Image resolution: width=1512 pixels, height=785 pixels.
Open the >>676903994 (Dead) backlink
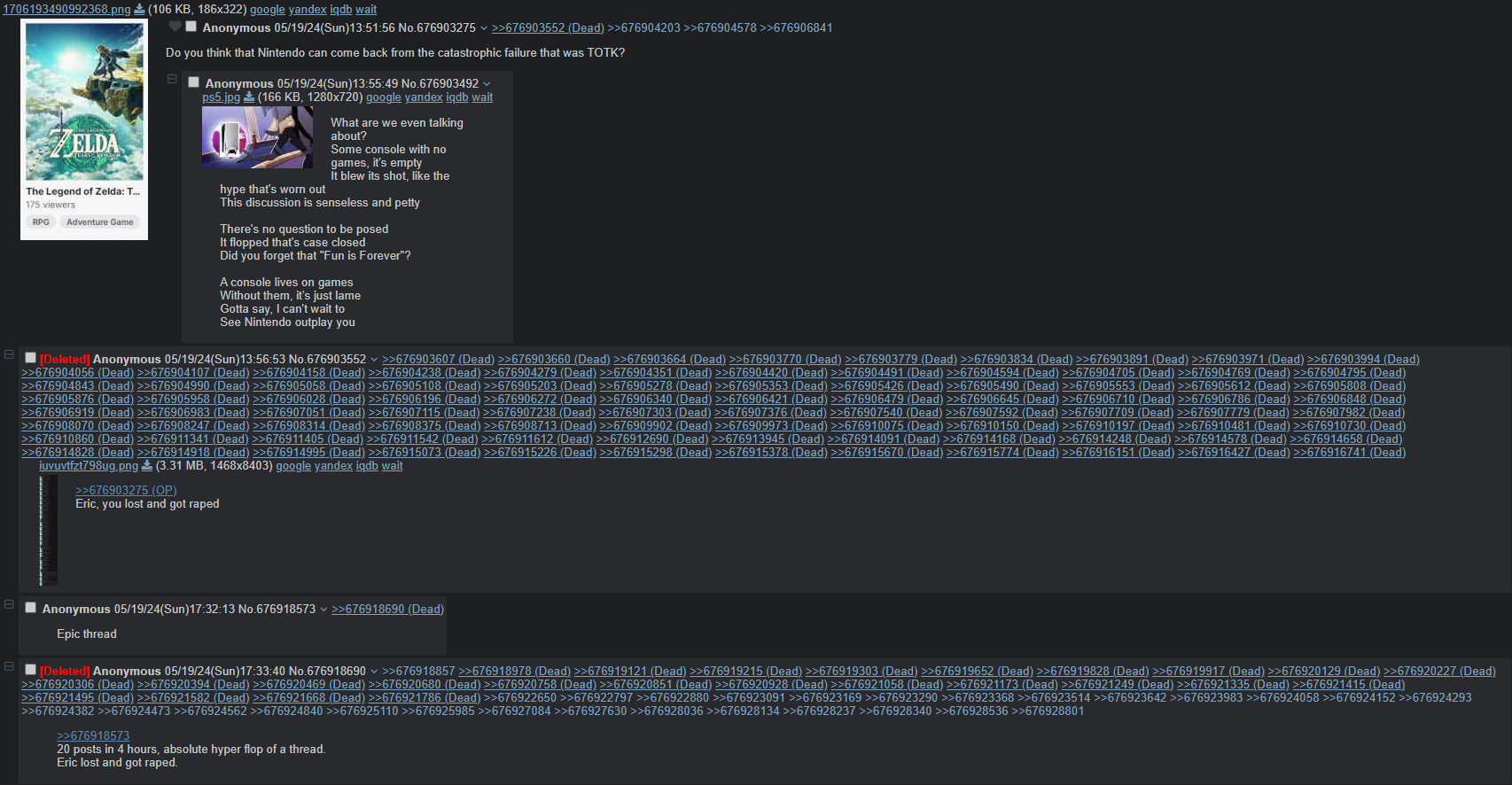(1363, 360)
